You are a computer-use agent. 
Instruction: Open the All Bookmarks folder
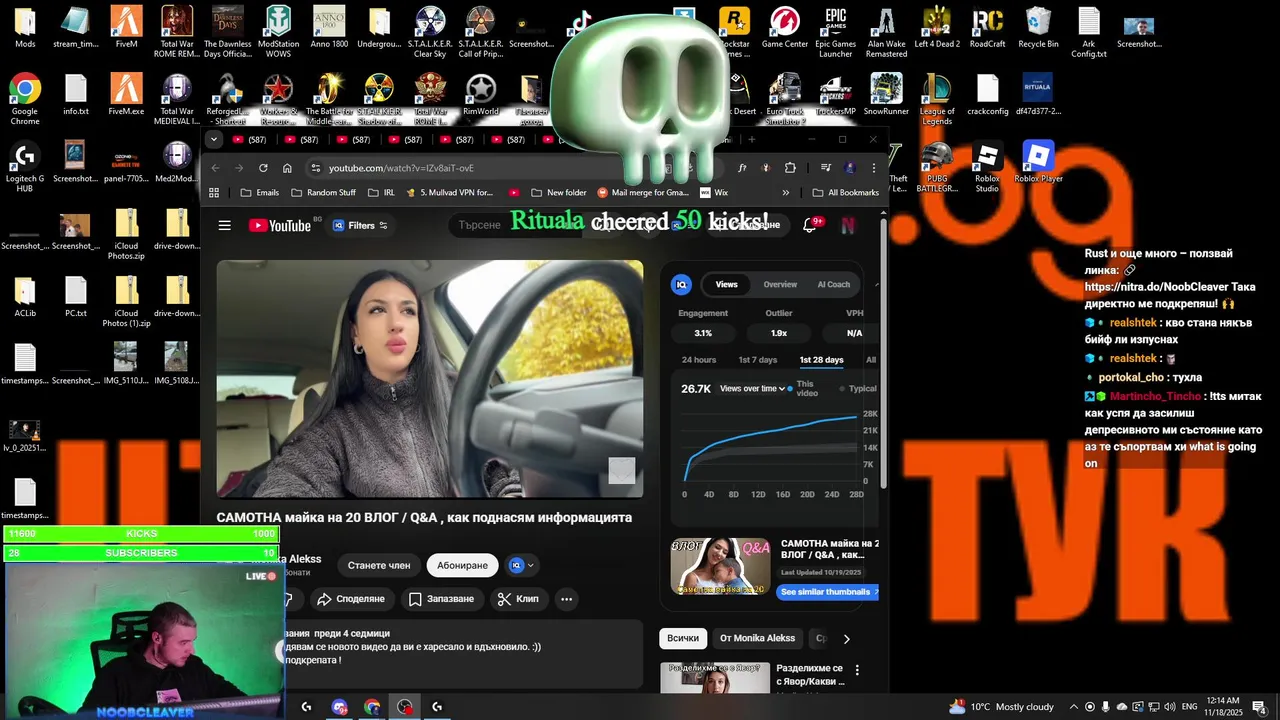pyautogui.click(x=846, y=192)
